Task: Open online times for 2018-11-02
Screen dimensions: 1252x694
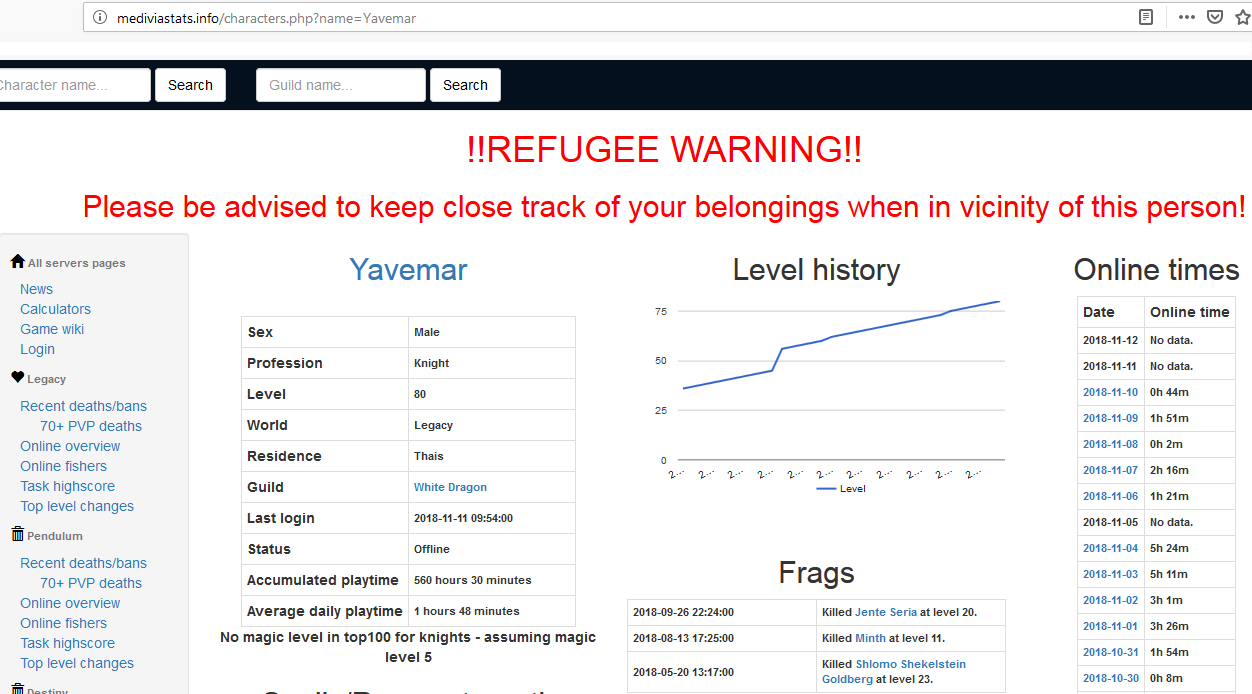Action: click(x=1110, y=600)
